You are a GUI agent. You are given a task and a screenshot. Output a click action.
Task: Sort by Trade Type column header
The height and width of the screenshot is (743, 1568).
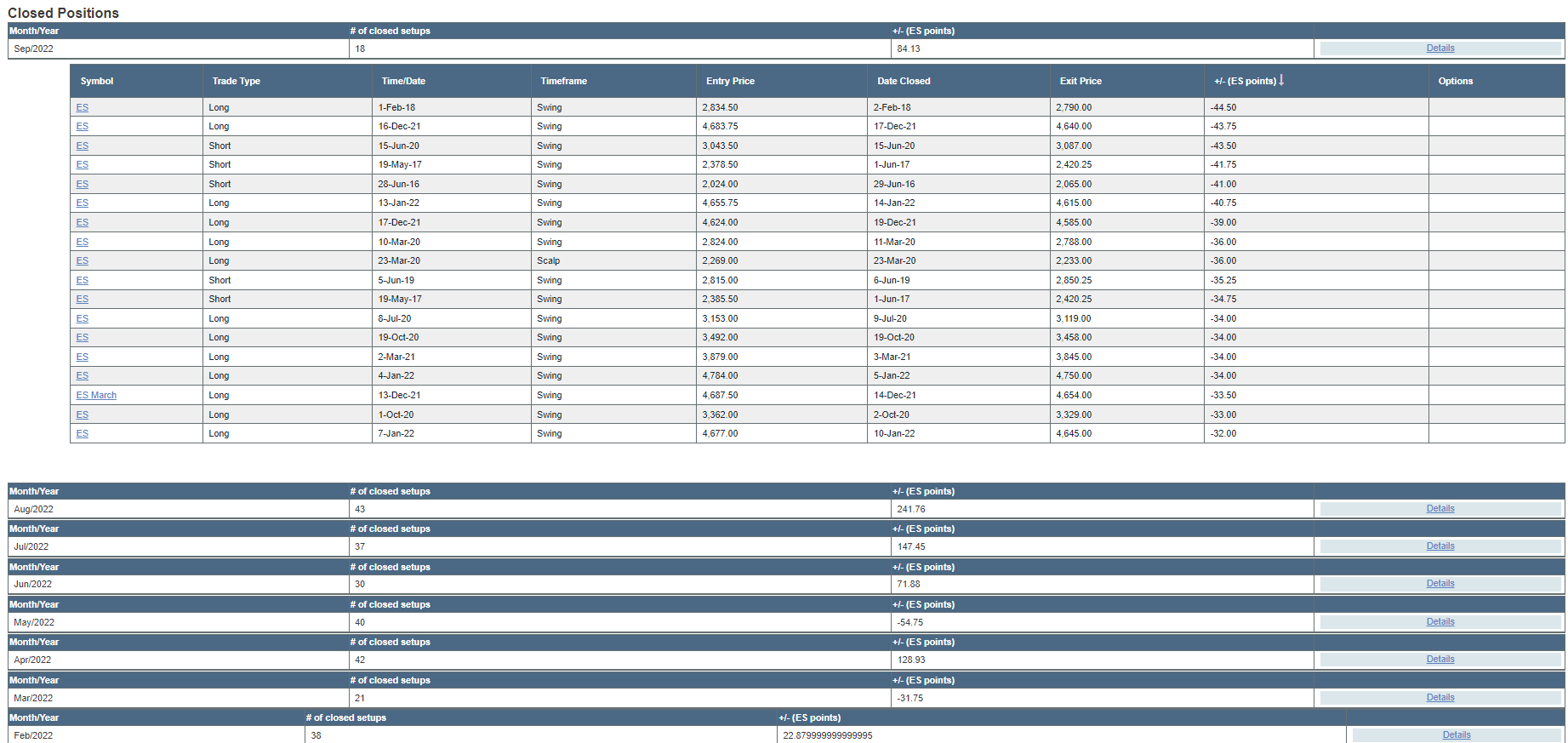[x=236, y=82]
